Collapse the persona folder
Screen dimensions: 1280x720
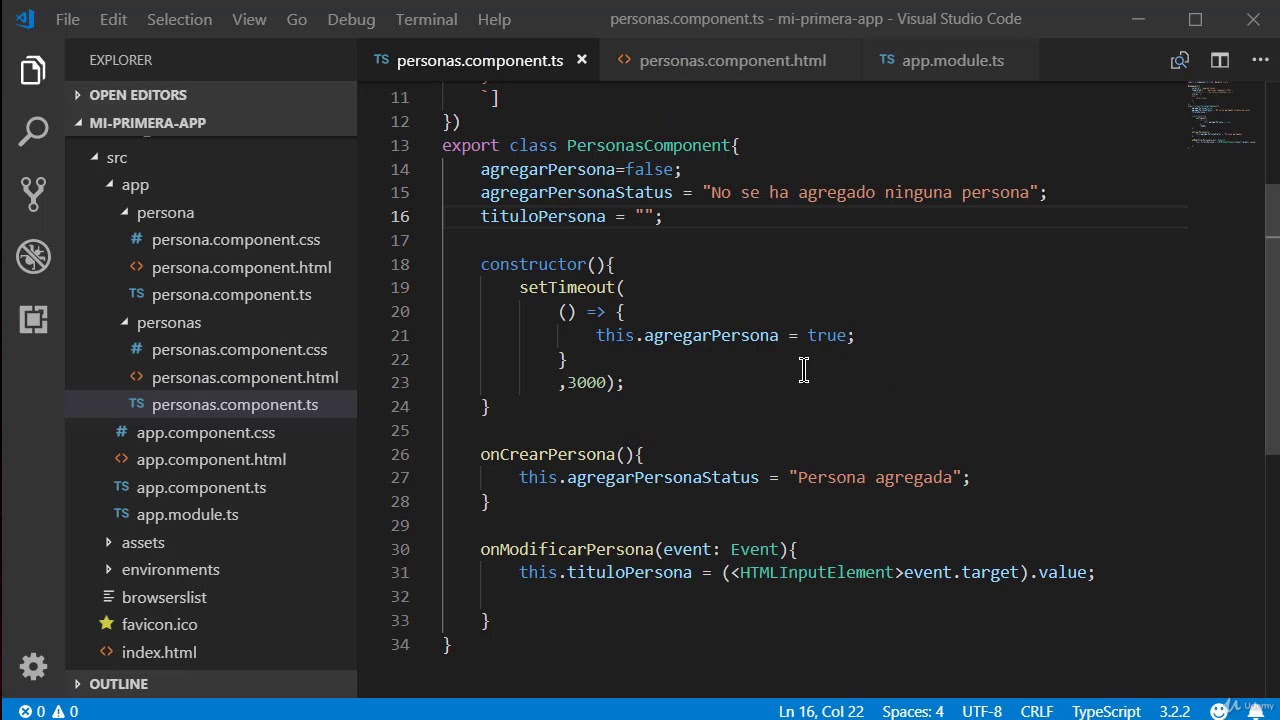(x=165, y=213)
